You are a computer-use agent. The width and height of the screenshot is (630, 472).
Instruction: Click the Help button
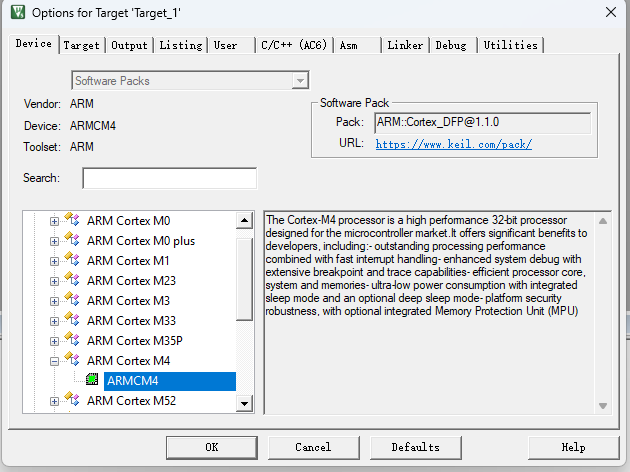click(573, 447)
